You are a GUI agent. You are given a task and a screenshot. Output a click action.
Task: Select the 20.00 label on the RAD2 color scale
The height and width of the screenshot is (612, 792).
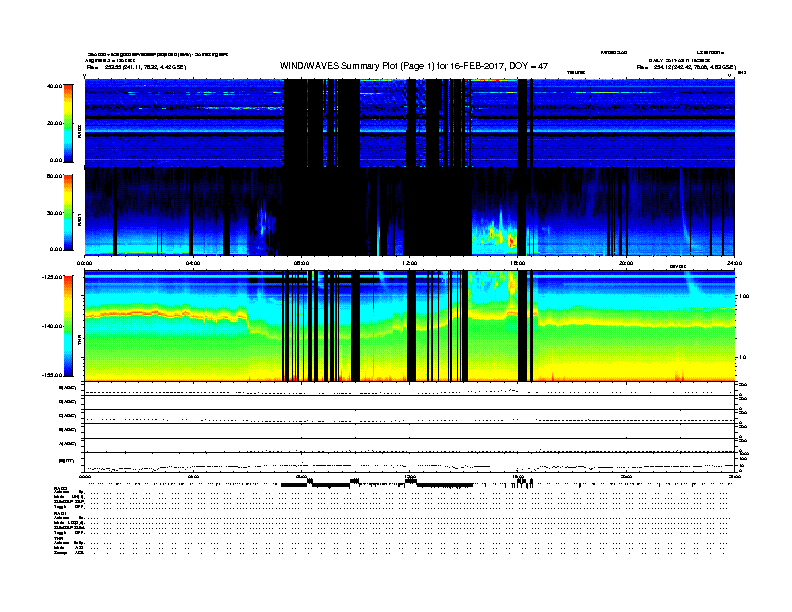[x=54, y=123]
